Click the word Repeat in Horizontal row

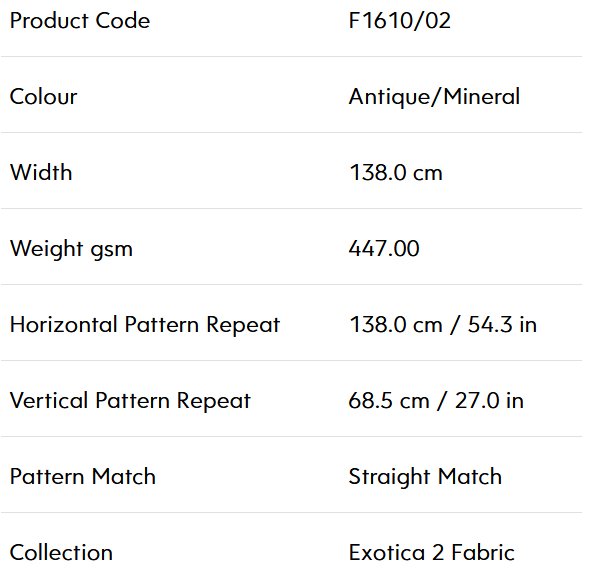click(x=243, y=326)
